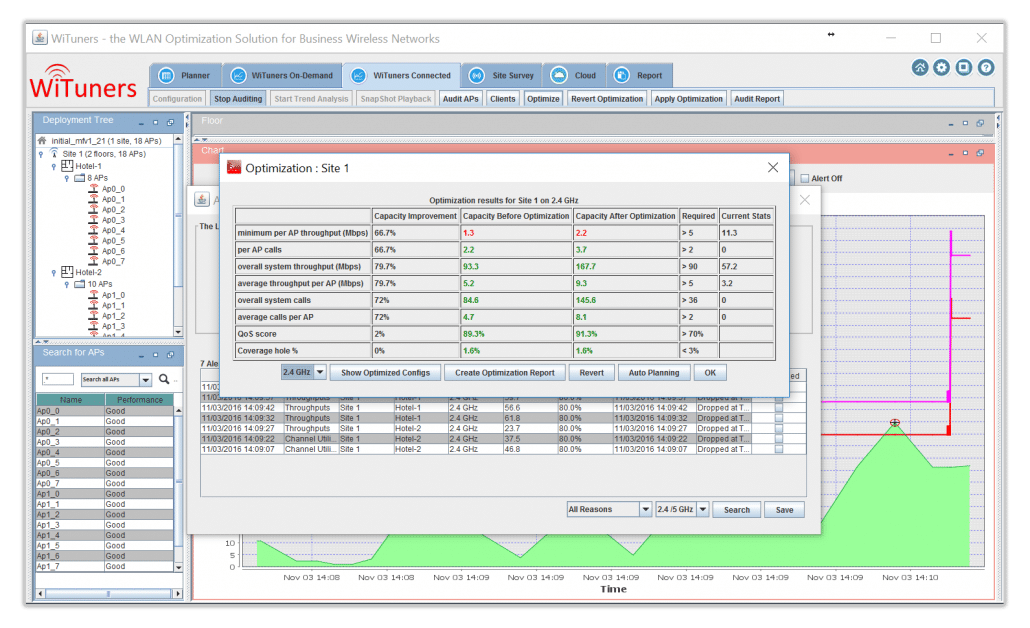Click Stop Auditing in the toolbar
Image resolution: width=1030 pixels, height=628 pixels.
point(238,99)
